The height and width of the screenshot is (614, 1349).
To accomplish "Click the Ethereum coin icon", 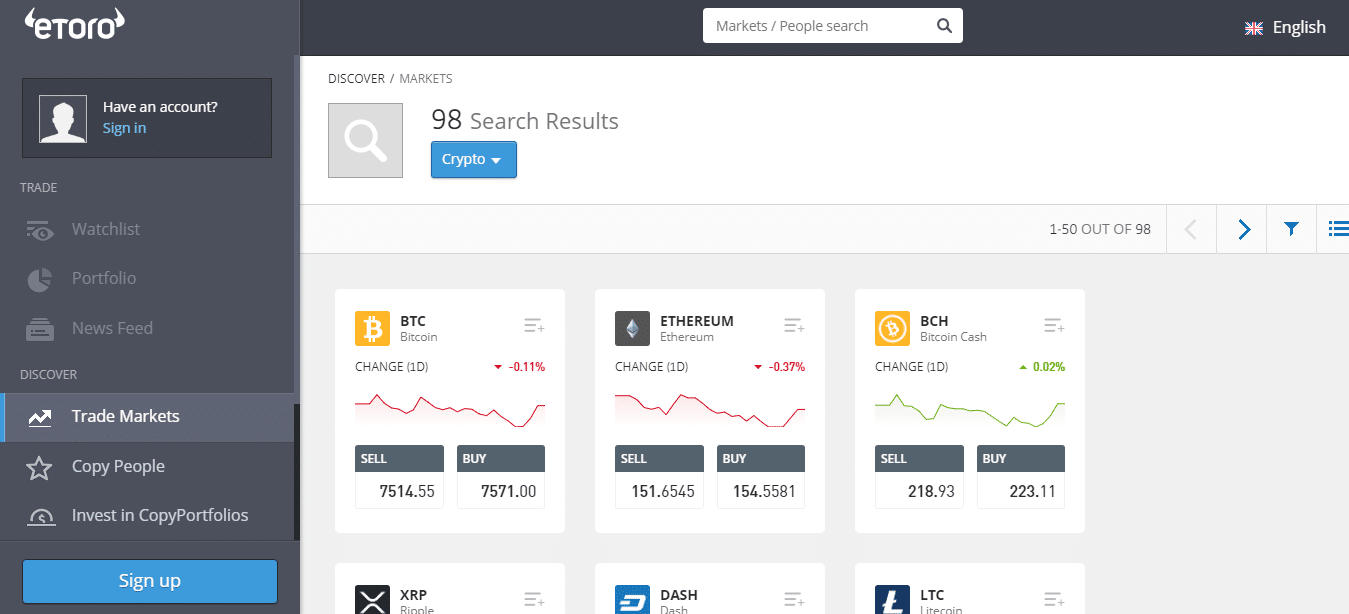I will [x=632, y=328].
